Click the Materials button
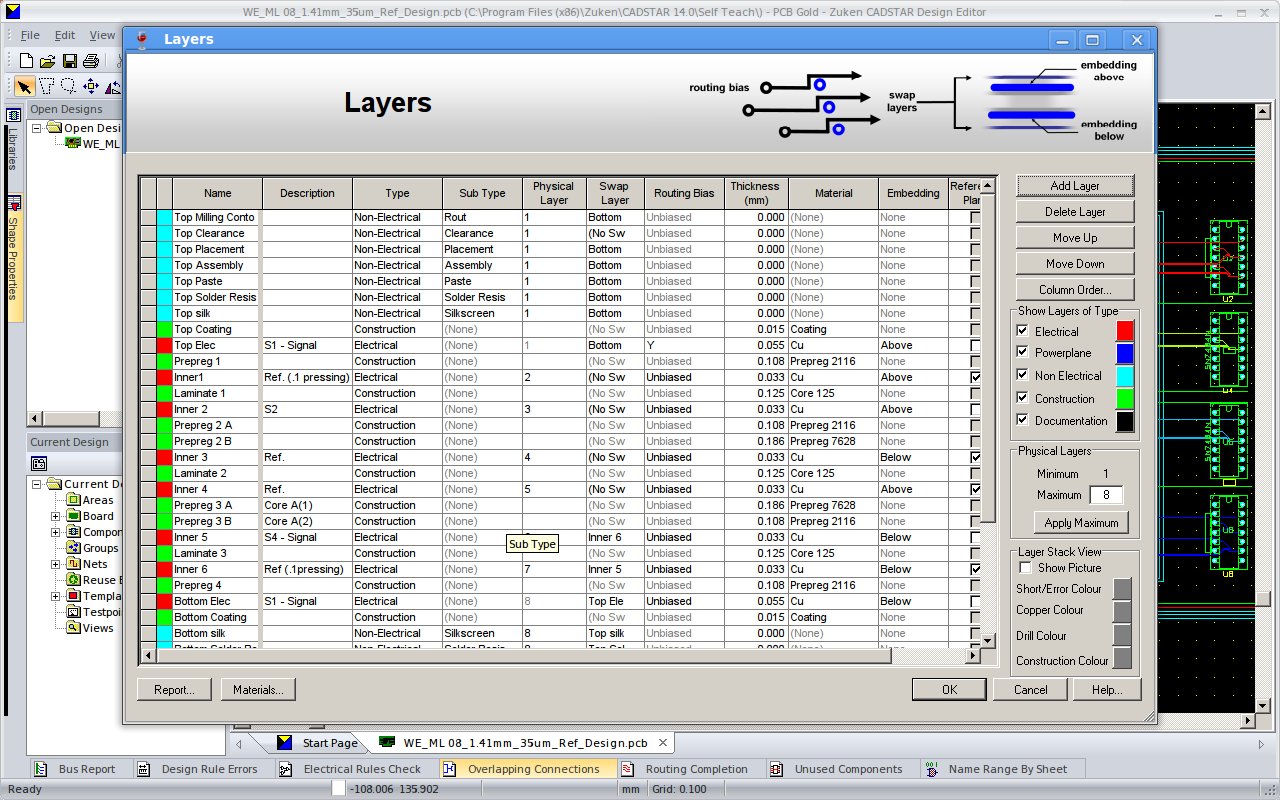Image resolution: width=1280 pixels, height=800 pixels. click(258, 689)
